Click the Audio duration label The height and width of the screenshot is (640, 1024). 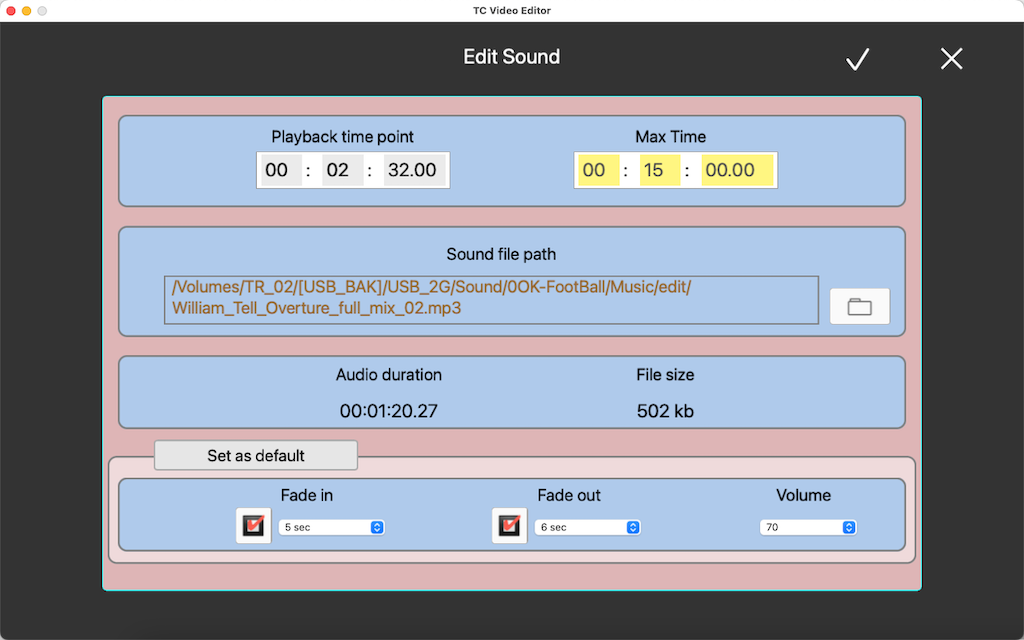[389, 374]
